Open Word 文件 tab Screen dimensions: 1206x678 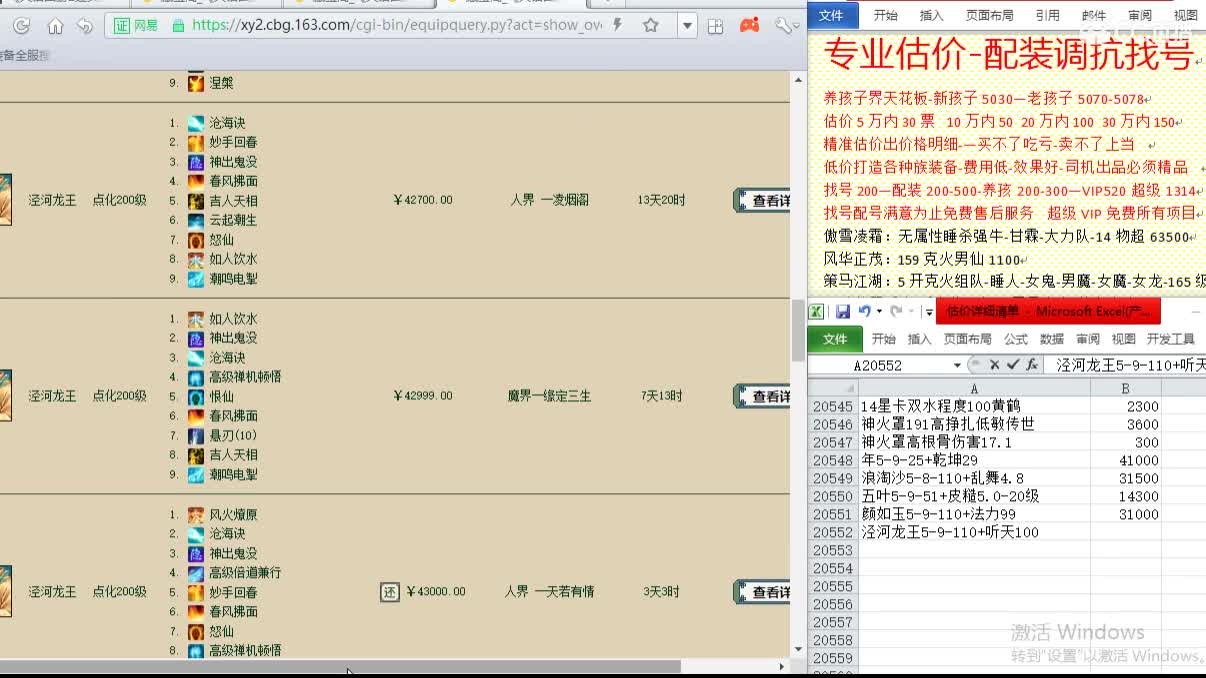click(831, 15)
